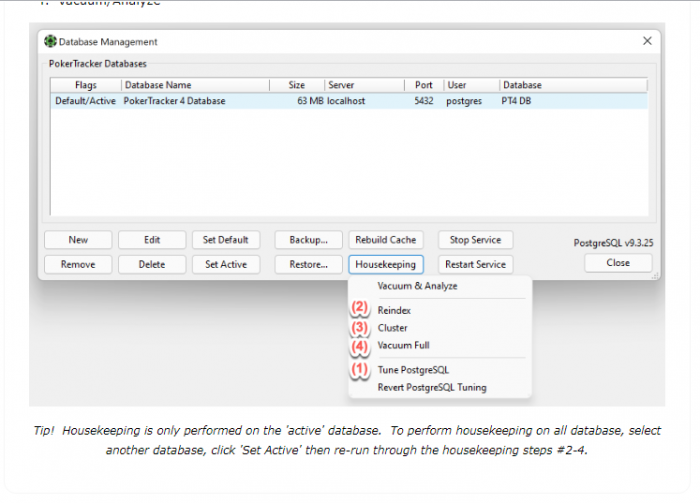Open the Housekeeping dropdown button
The width and height of the screenshot is (700, 503).
pos(386,264)
